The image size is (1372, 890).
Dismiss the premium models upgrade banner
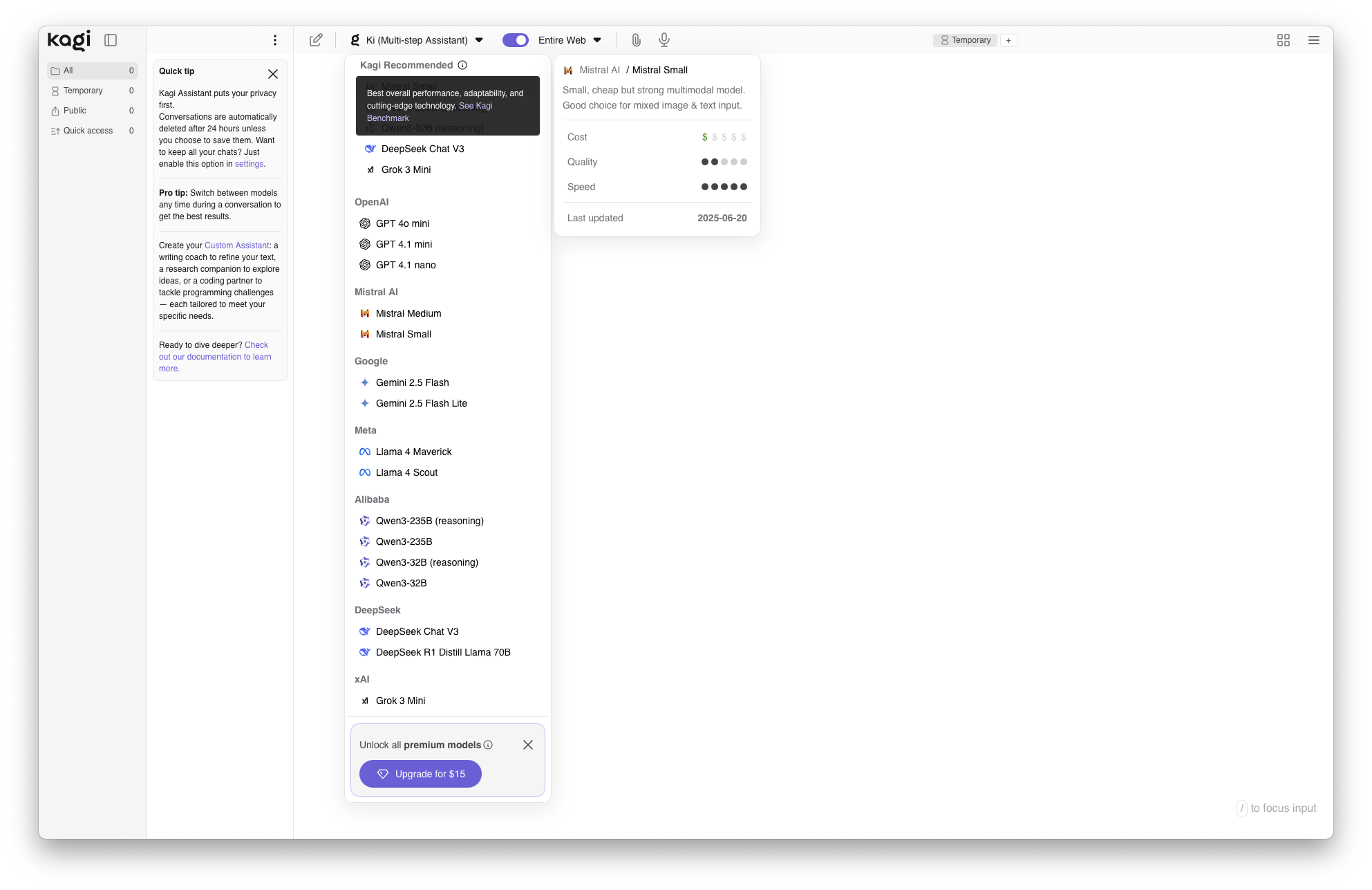528,745
